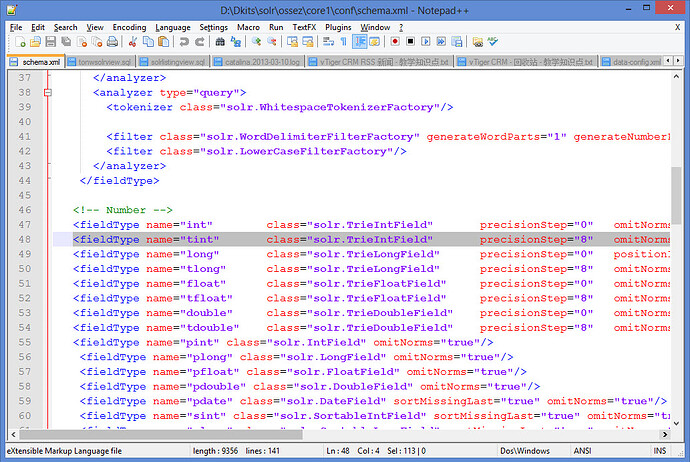The width and height of the screenshot is (690, 462).
Task: Click the horizontal scrollbar thumb
Action: (x=161, y=435)
